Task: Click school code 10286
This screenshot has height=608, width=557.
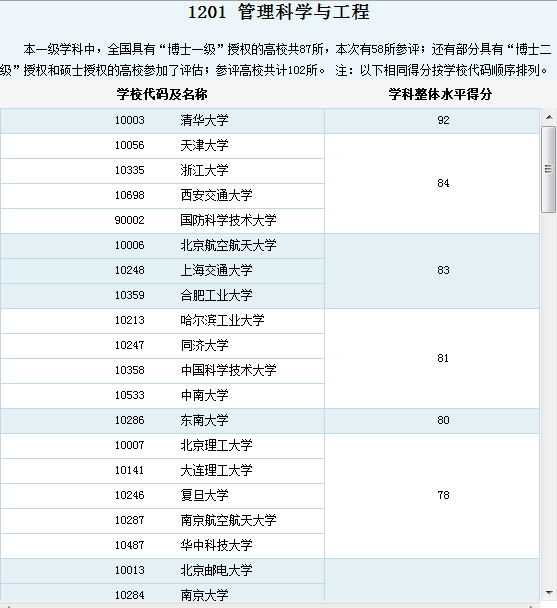Action: pyautogui.click(x=130, y=420)
